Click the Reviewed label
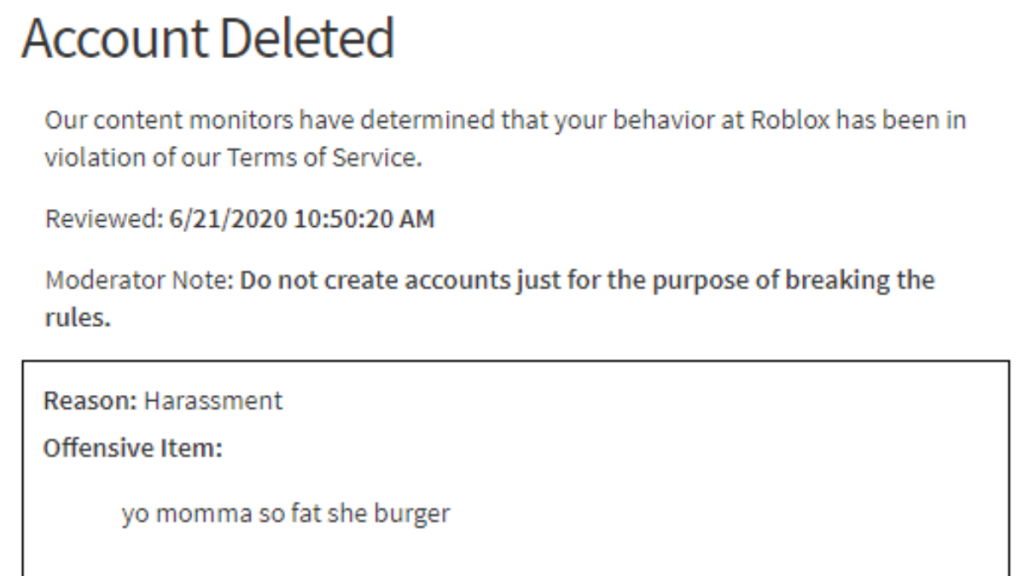The image size is (1024, 576). pos(104,219)
